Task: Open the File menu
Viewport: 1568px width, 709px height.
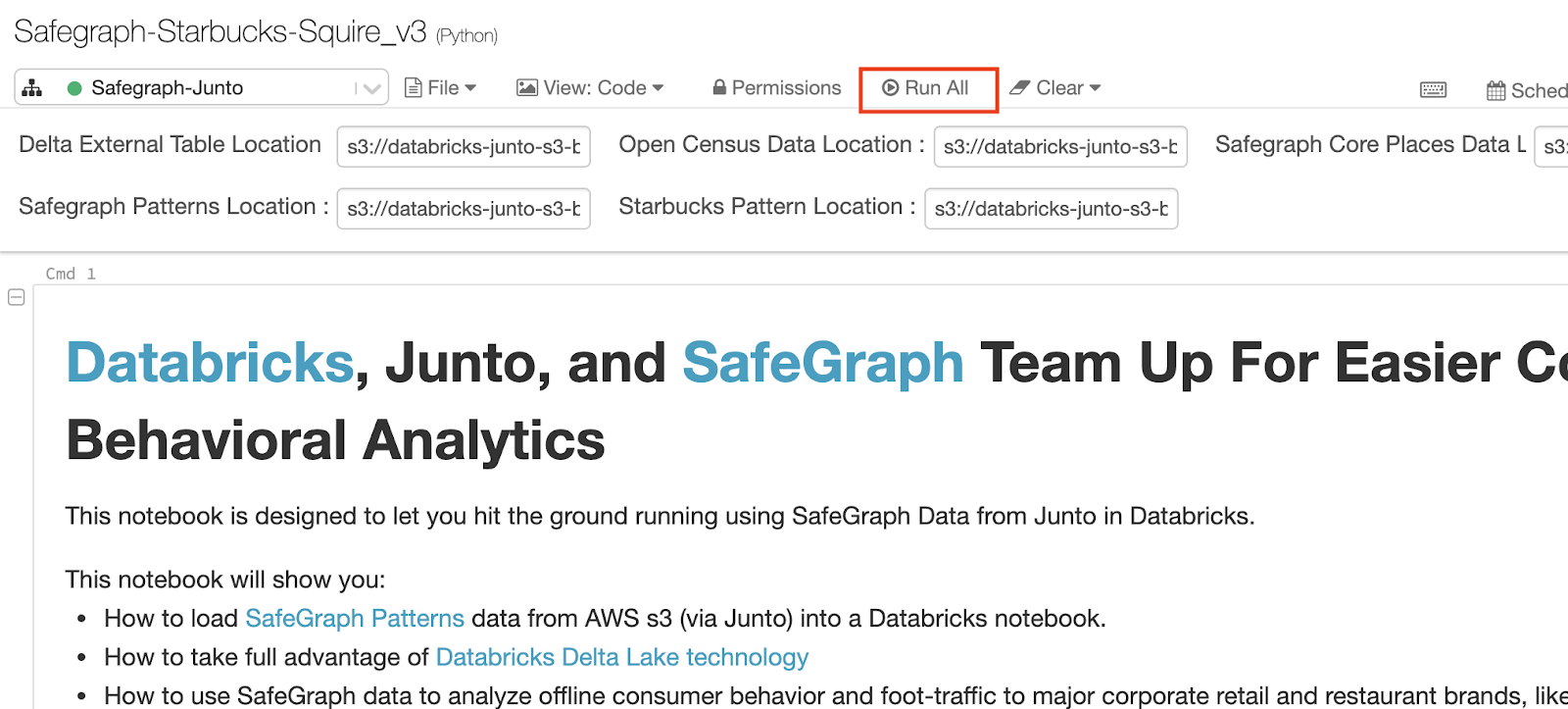Action: coord(443,88)
